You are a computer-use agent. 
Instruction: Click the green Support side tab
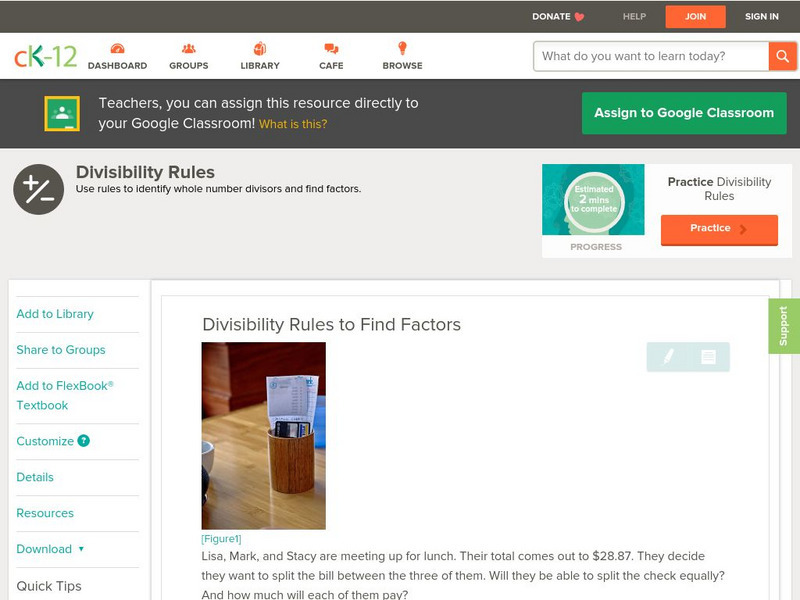784,326
